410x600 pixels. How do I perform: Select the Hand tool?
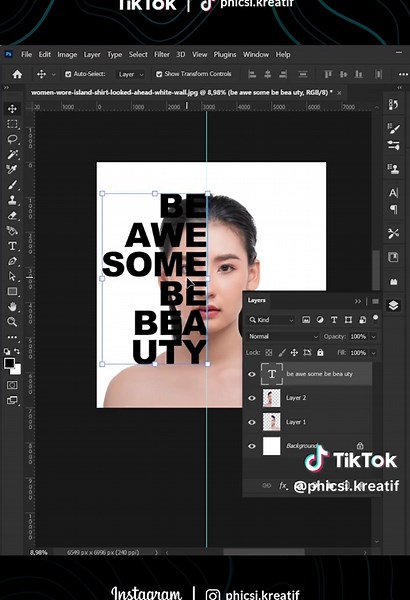click(x=12, y=307)
